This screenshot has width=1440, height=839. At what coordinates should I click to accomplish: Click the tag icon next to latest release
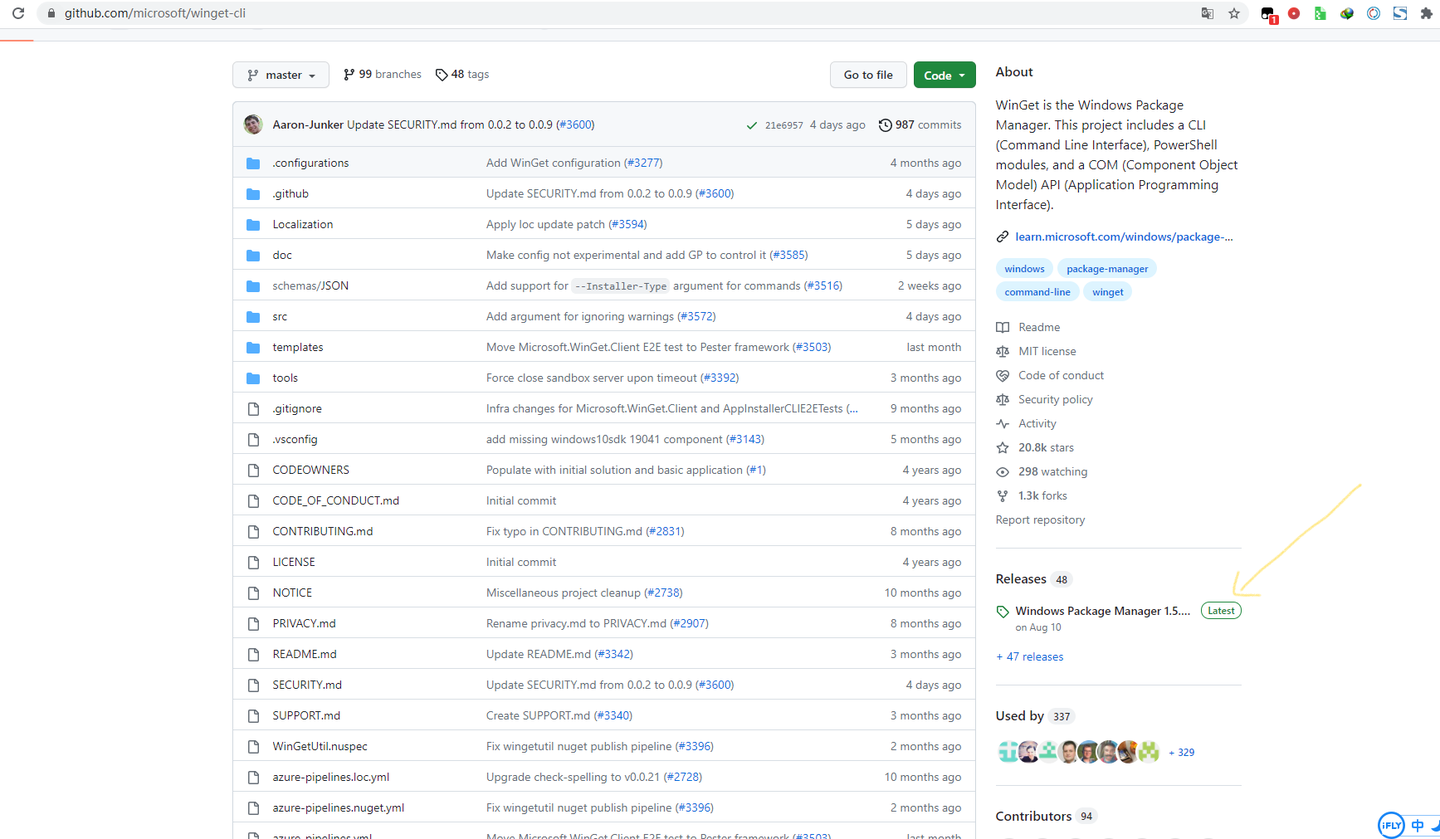click(x=1003, y=611)
